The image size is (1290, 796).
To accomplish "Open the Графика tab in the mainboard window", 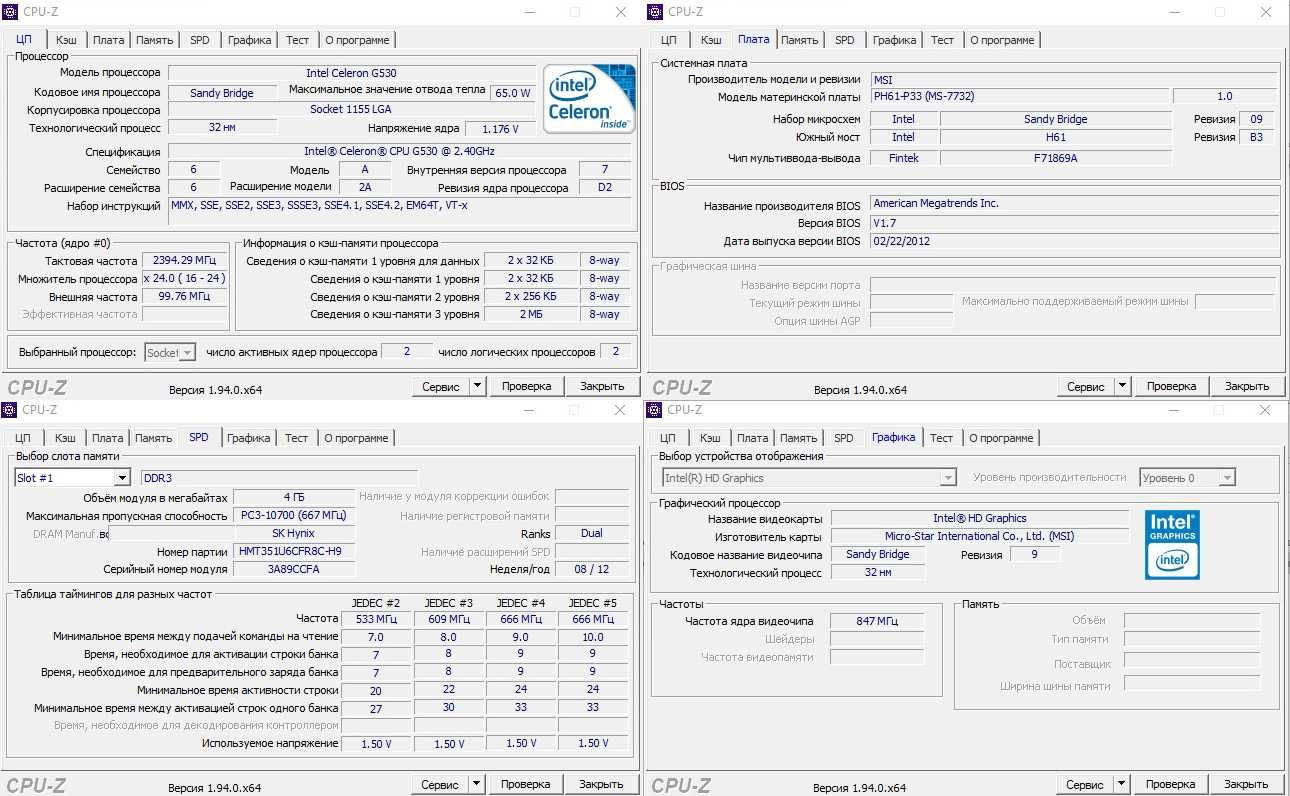I will [x=895, y=40].
